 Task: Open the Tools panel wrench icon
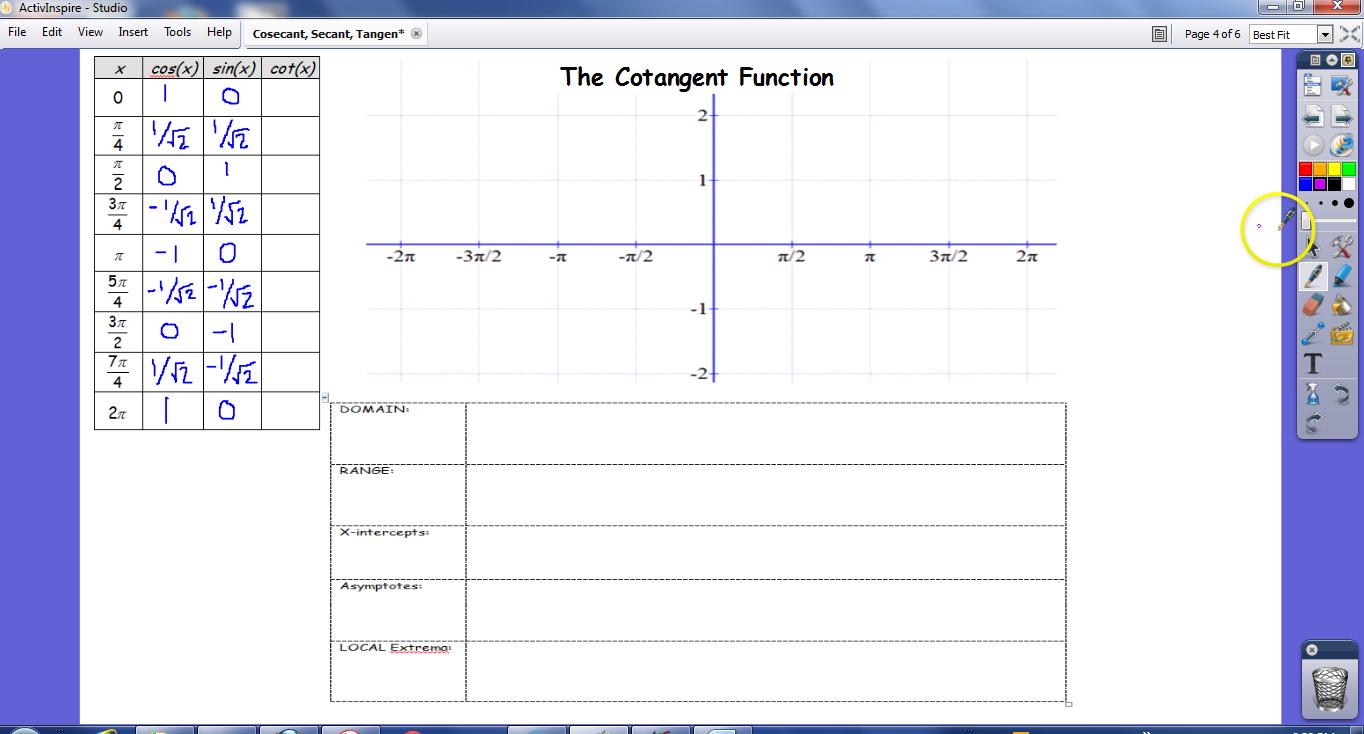pos(1341,247)
